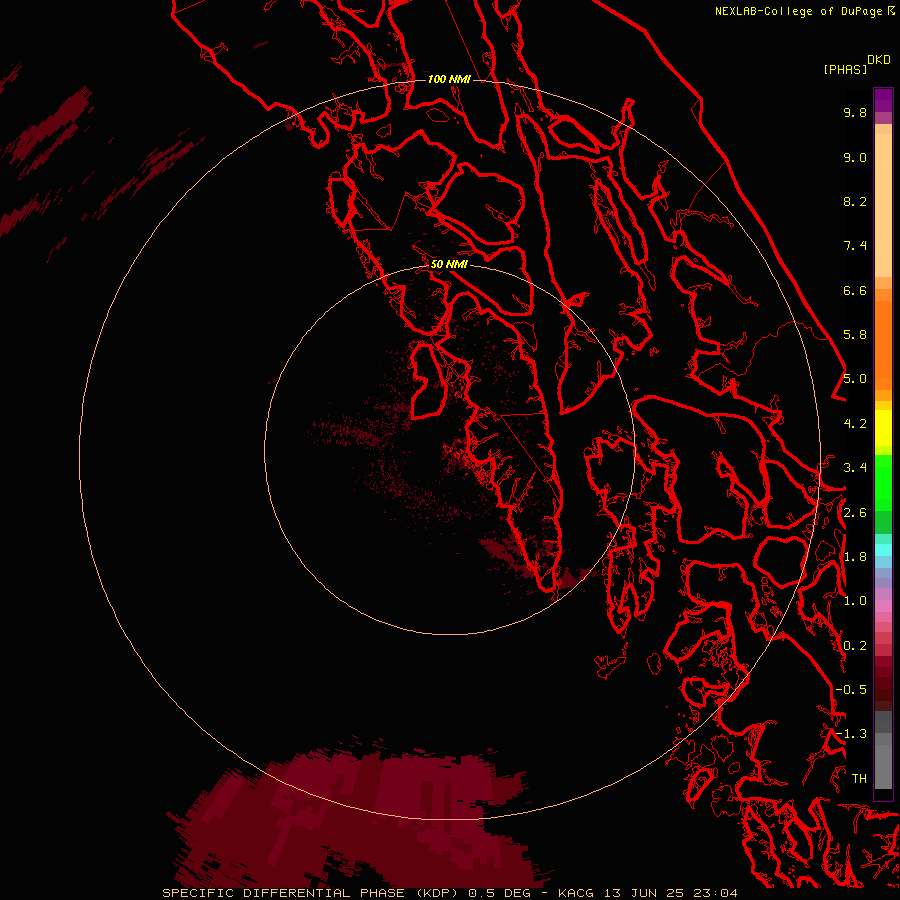Select the cyan band of the color bar
The image size is (900, 900).
(x=883, y=550)
